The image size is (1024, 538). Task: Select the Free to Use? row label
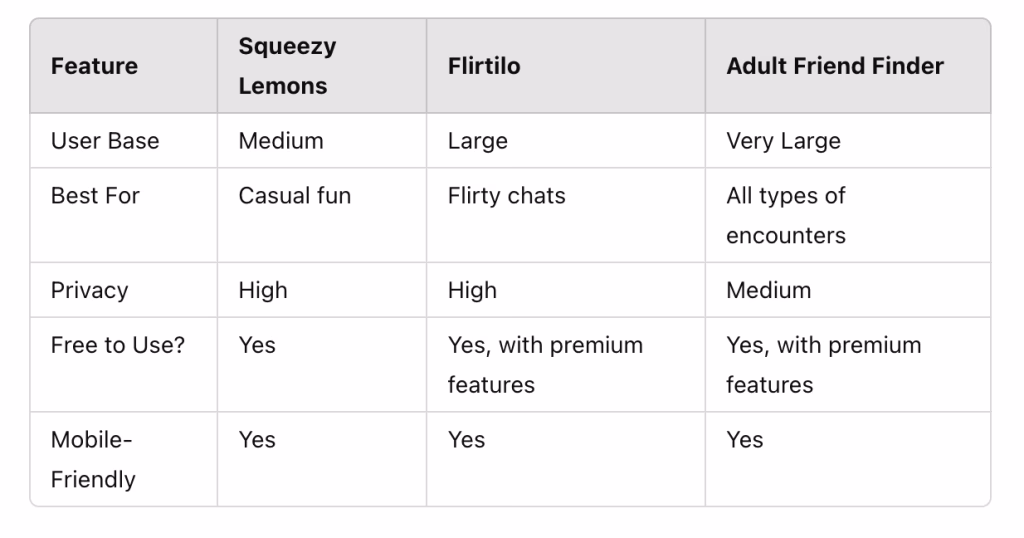click(118, 345)
